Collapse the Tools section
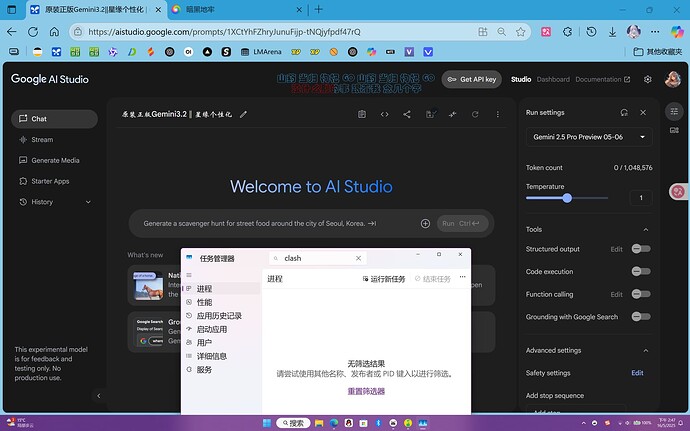Screen dimensions: 690x431 [646, 229]
